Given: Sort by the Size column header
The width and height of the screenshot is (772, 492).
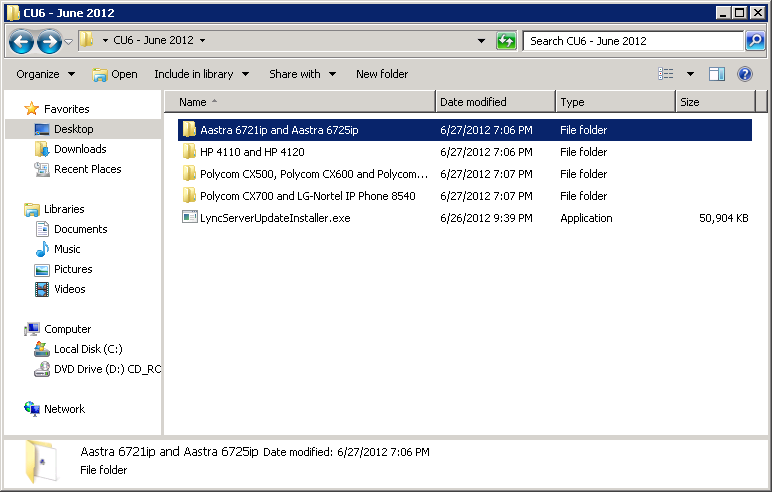Looking at the screenshot, I should [x=715, y=102].
